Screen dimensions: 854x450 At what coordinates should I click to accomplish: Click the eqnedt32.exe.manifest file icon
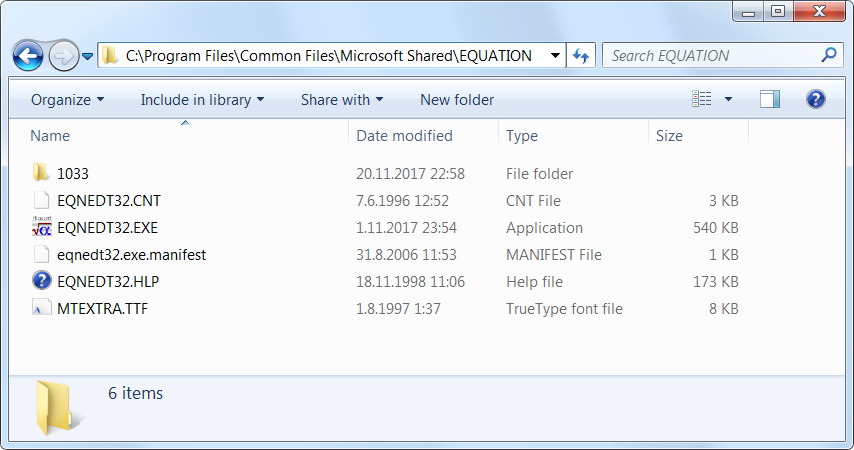[41, 254]
